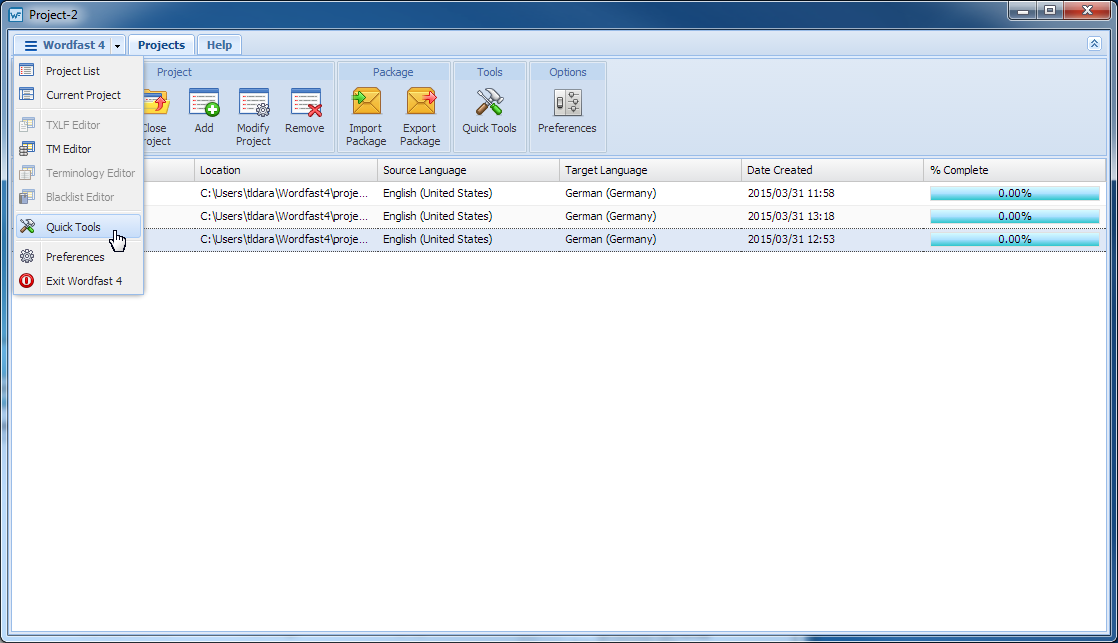Image resolution: width=1118 pixels, height=643 pixels.
Task: Click the Project List icon in the menu
Action: coord(26,70)
